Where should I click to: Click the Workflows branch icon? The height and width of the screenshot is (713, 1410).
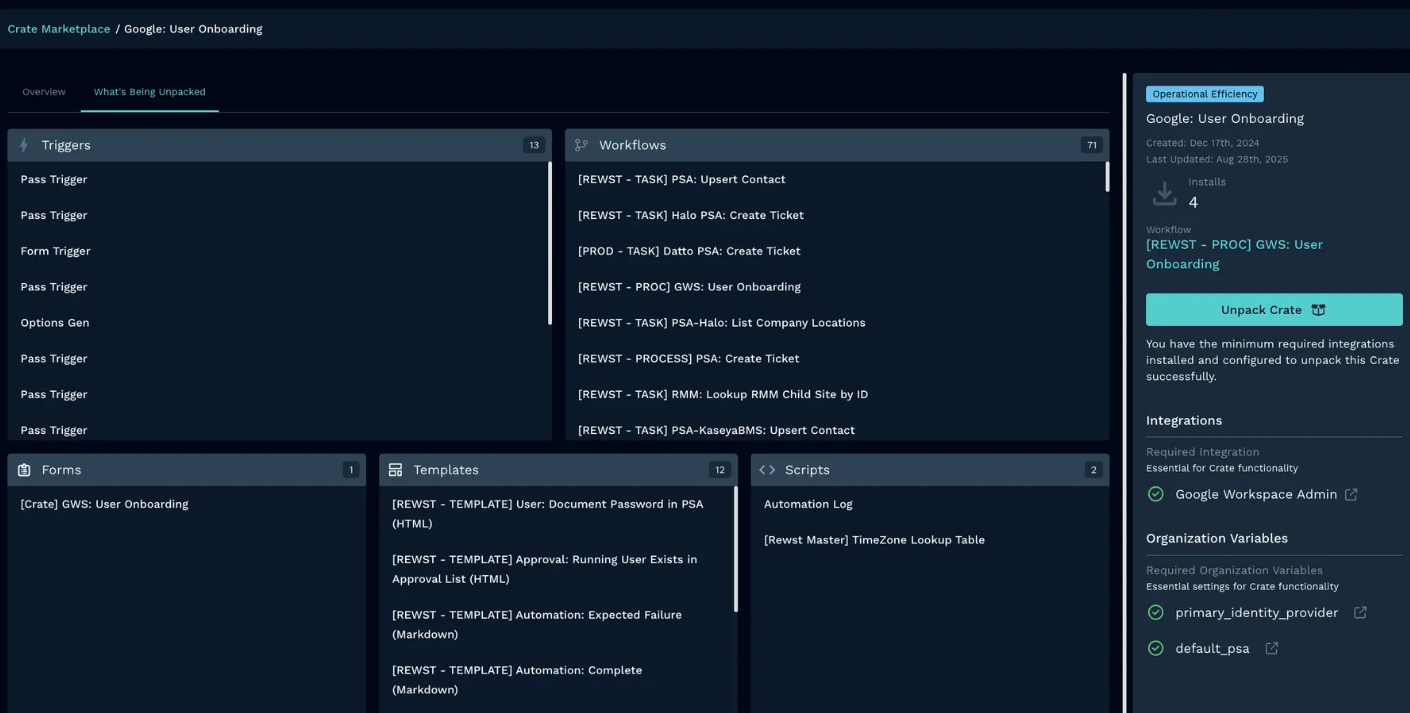(x=581, y=145)
